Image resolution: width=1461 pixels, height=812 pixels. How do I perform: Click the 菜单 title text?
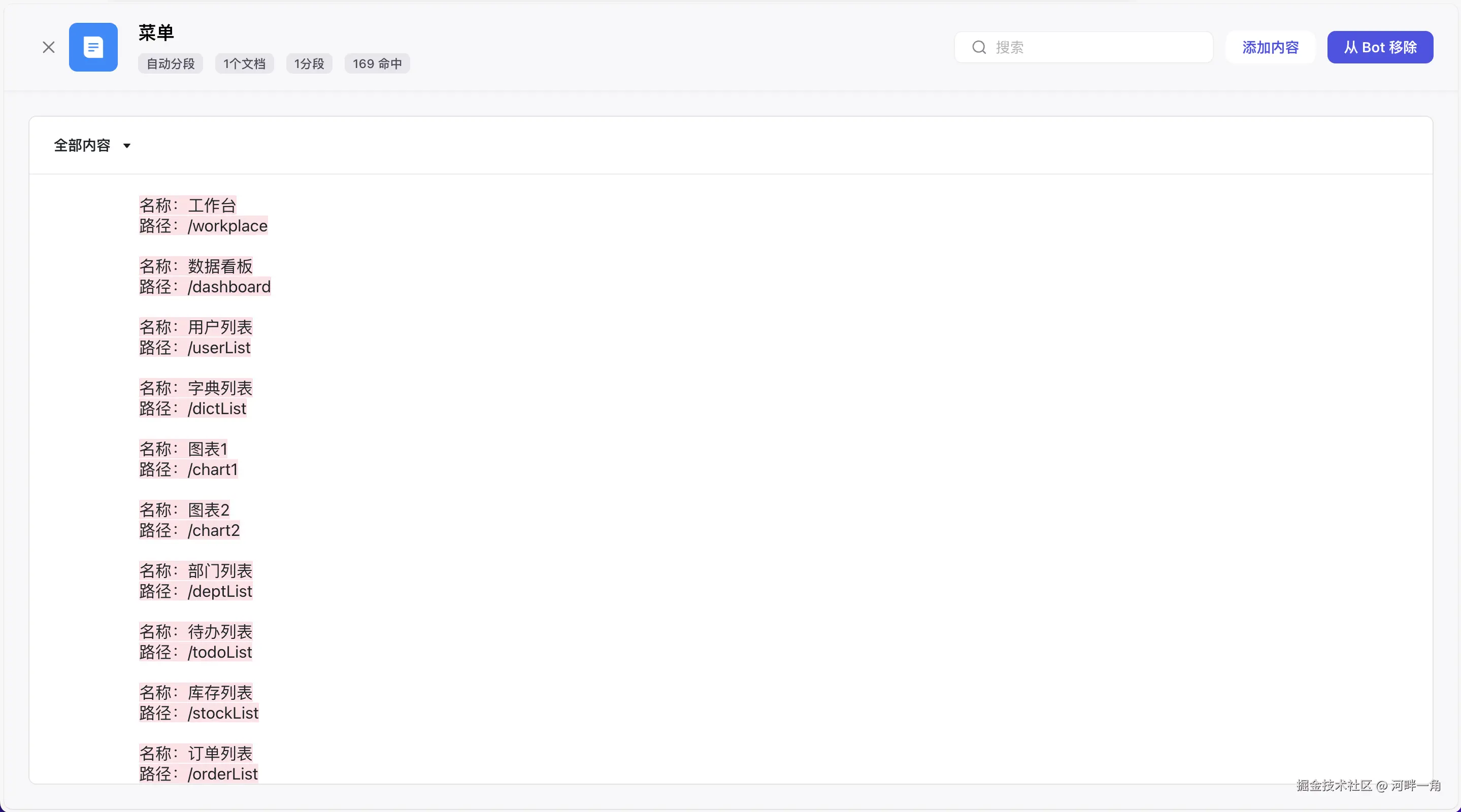(156, 33)
